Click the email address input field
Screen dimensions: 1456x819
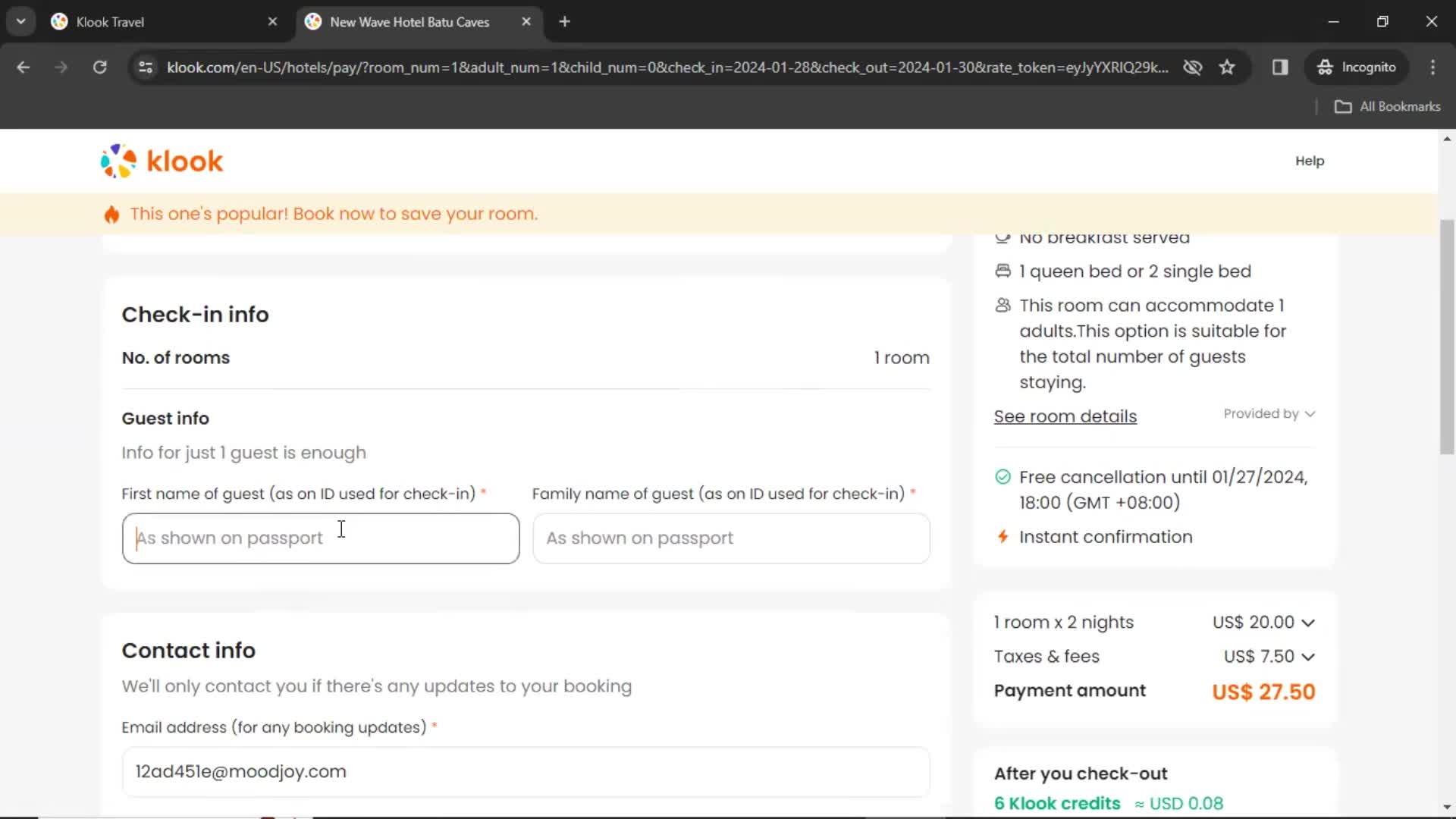(526, 771)
